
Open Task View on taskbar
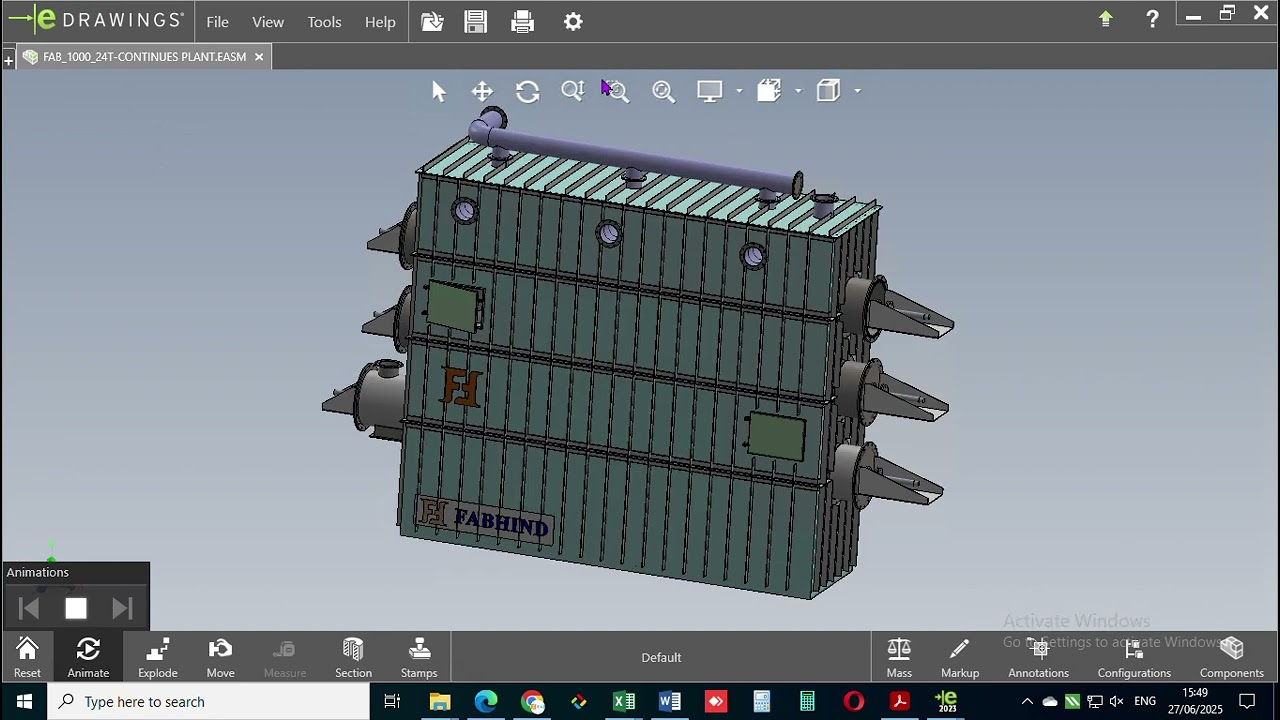[x=392, y=702]
